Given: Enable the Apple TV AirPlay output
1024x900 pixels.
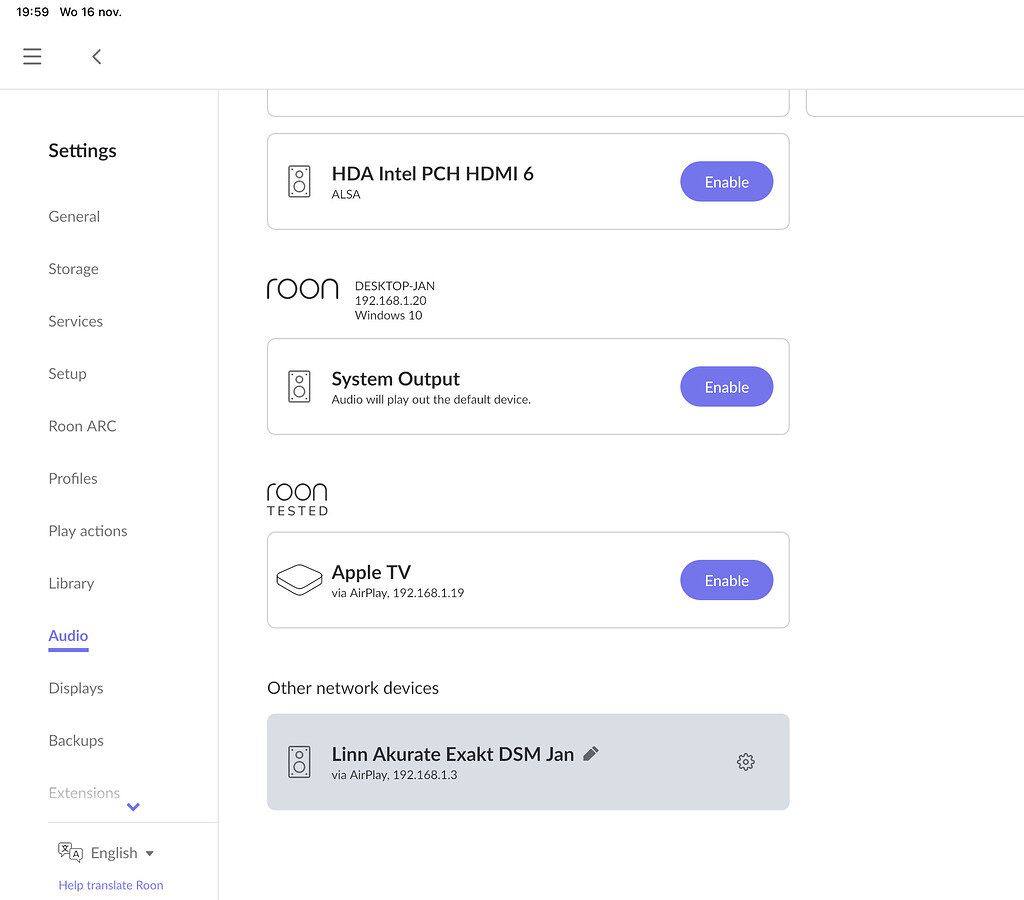Looking at the screenshot, I should pyautogui.click(x=726, y=580).
